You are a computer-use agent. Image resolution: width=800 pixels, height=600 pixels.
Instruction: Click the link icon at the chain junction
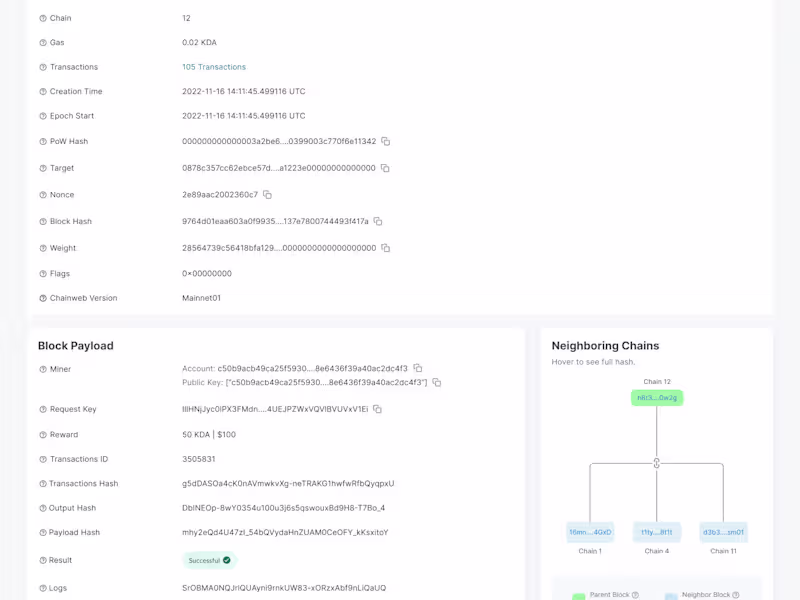[656, 463]
